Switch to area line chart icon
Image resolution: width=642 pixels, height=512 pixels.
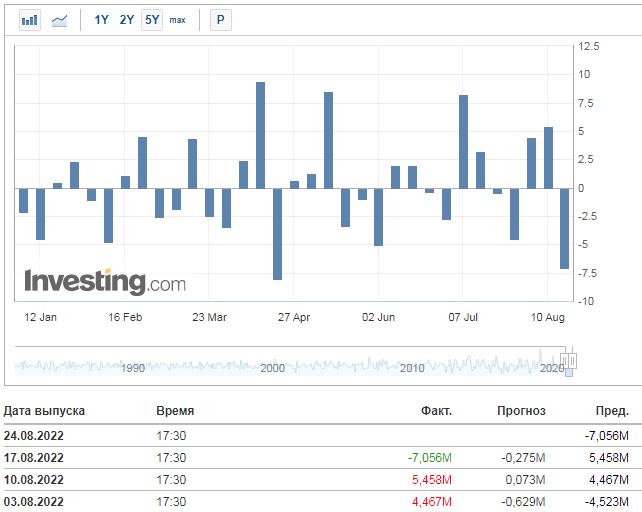(x=59, y=20)
